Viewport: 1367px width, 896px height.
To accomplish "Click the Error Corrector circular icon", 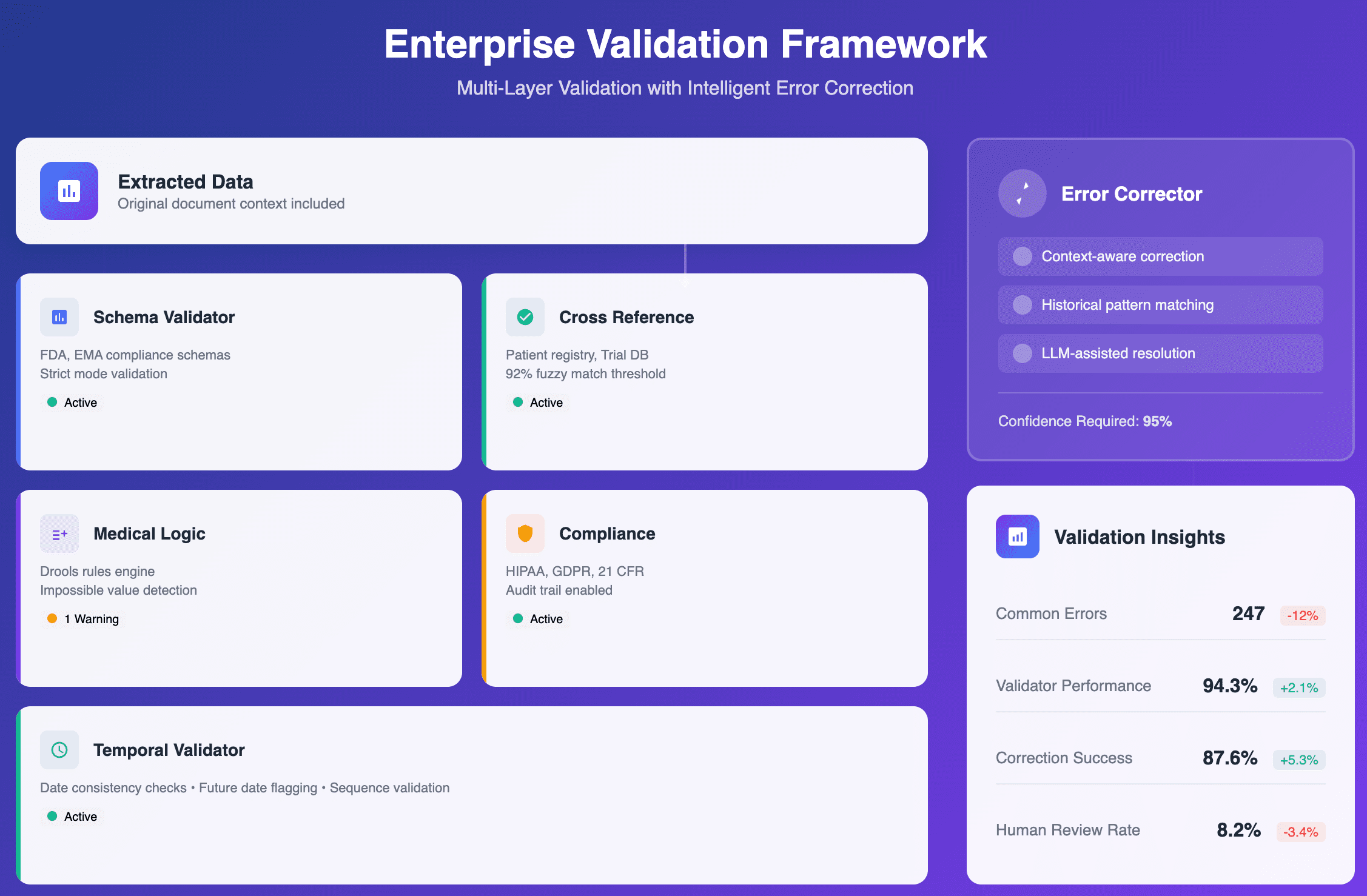I will (1023, 193).
